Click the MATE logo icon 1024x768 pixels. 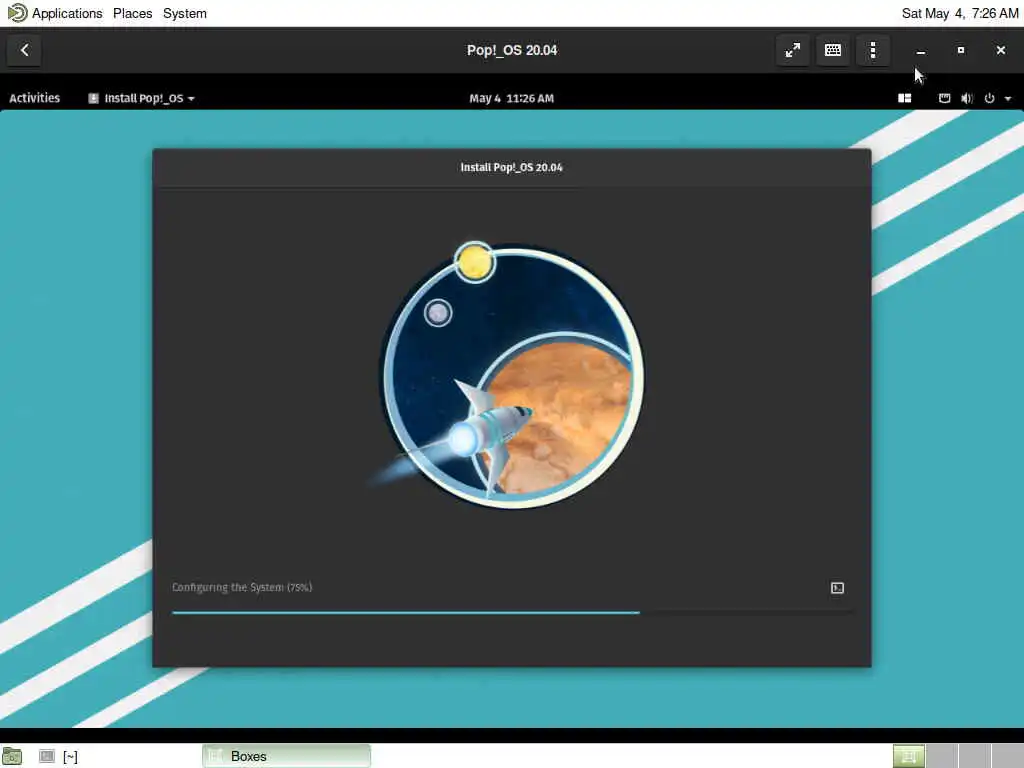tap(16, 12)
